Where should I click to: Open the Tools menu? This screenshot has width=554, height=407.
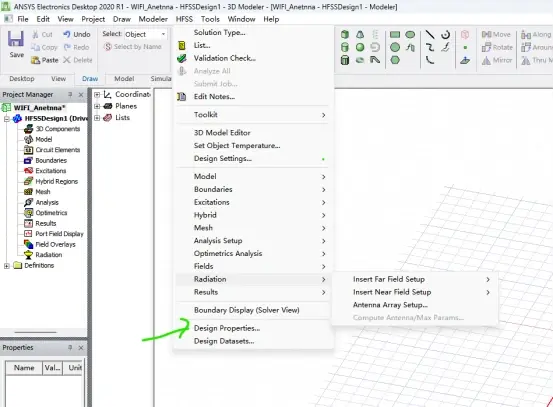210,19
